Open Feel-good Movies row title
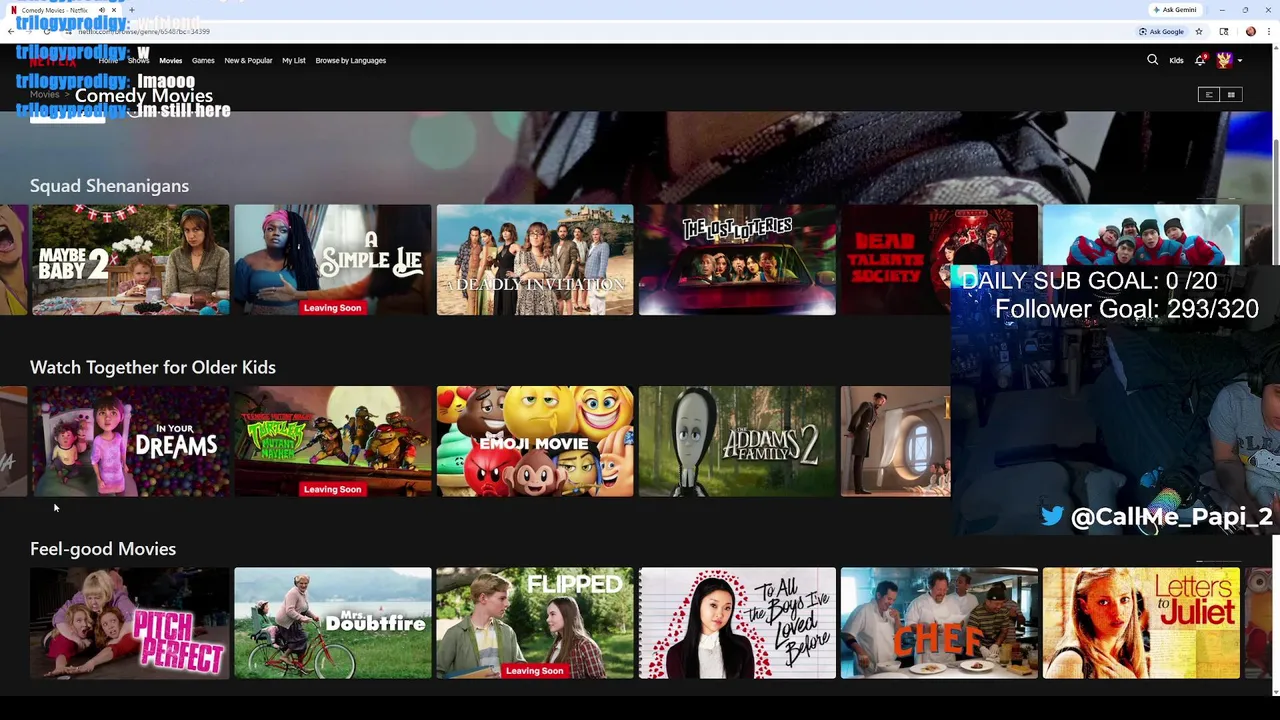Viewport: 1280px width, 720px height. (x=103, y=549)
